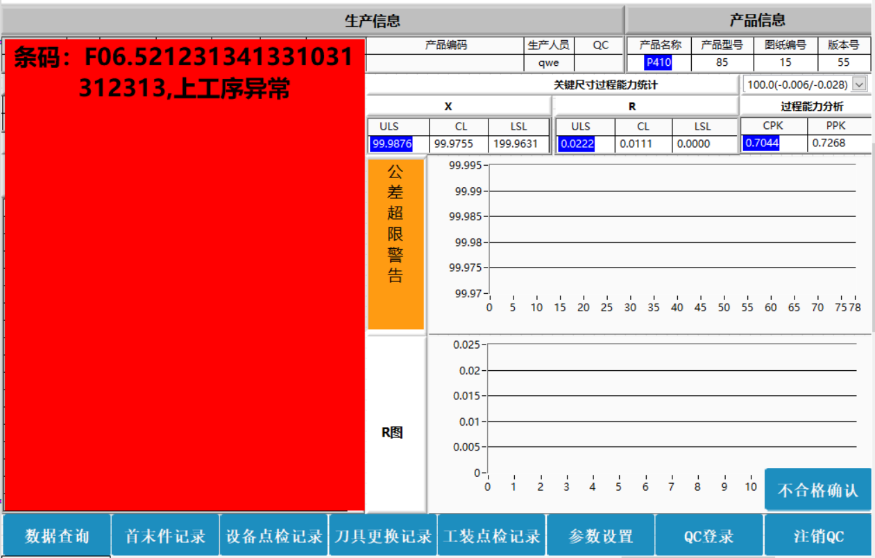Click R chart CL value 0.0111
Screen dimensions: 875x558
coord(643,144)
